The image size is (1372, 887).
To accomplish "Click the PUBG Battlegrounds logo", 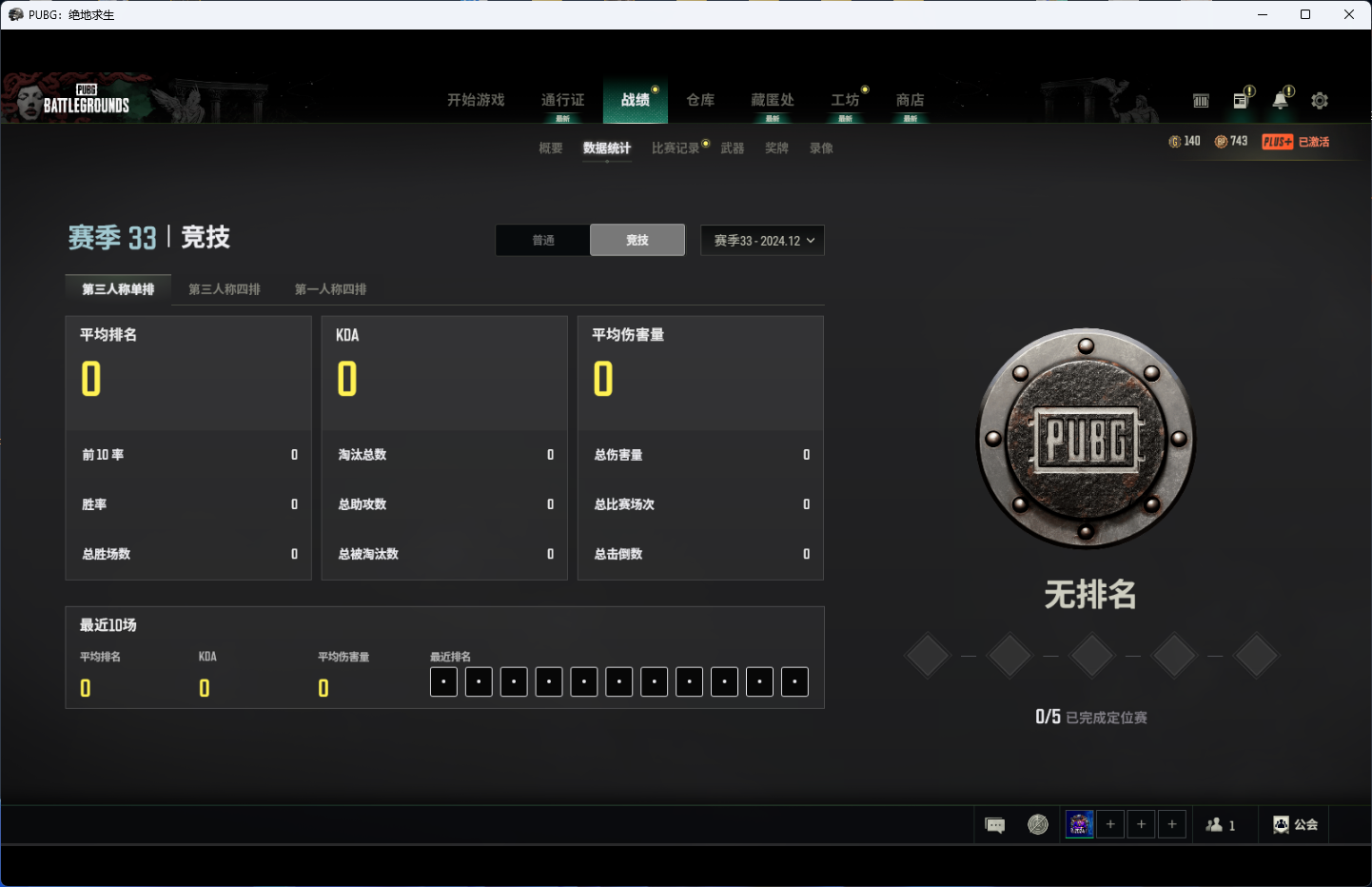I will (x=86, y=100).
